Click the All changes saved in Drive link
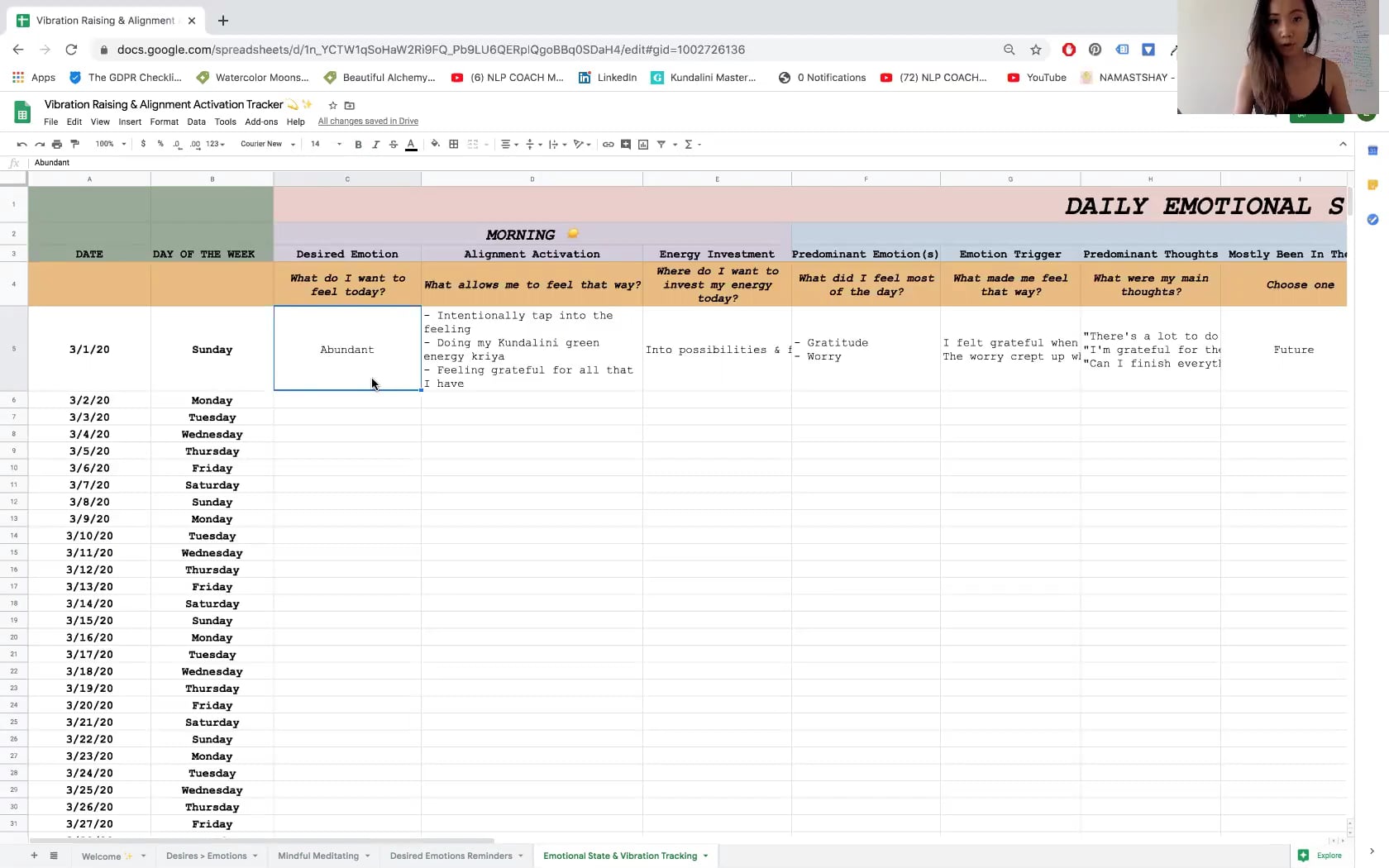 [368, 121]
